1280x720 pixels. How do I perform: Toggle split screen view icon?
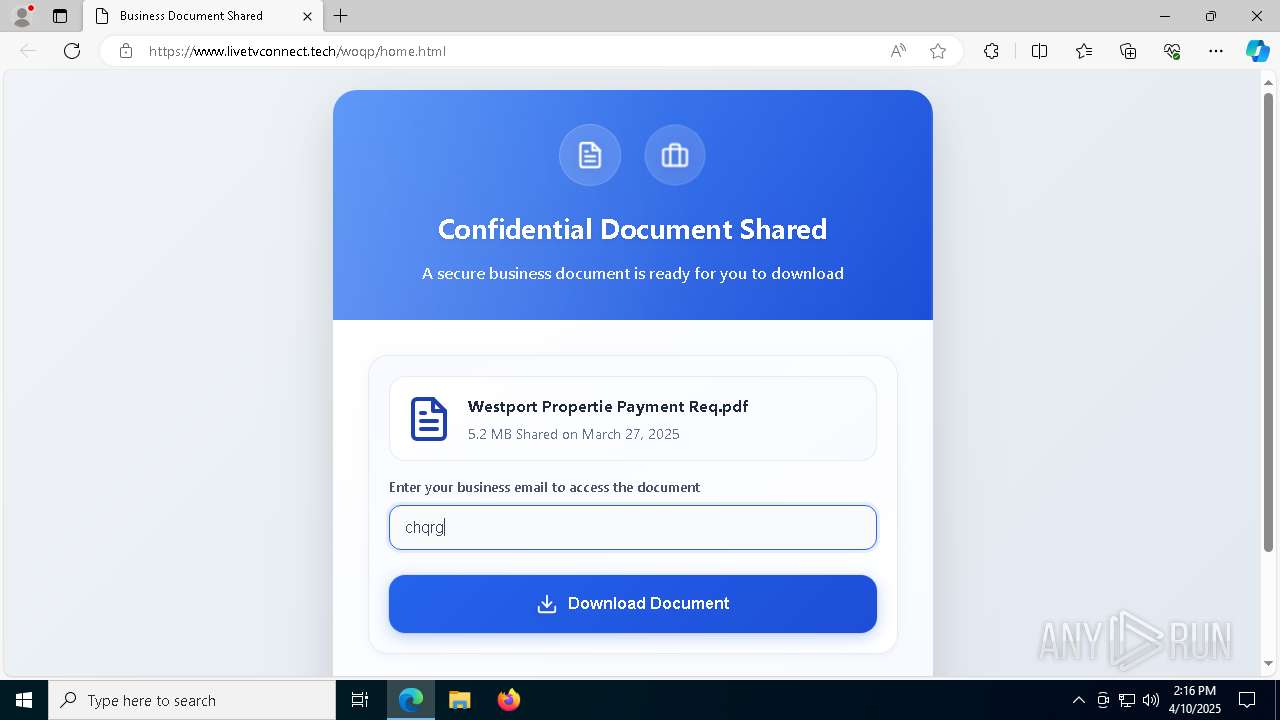1039,51
